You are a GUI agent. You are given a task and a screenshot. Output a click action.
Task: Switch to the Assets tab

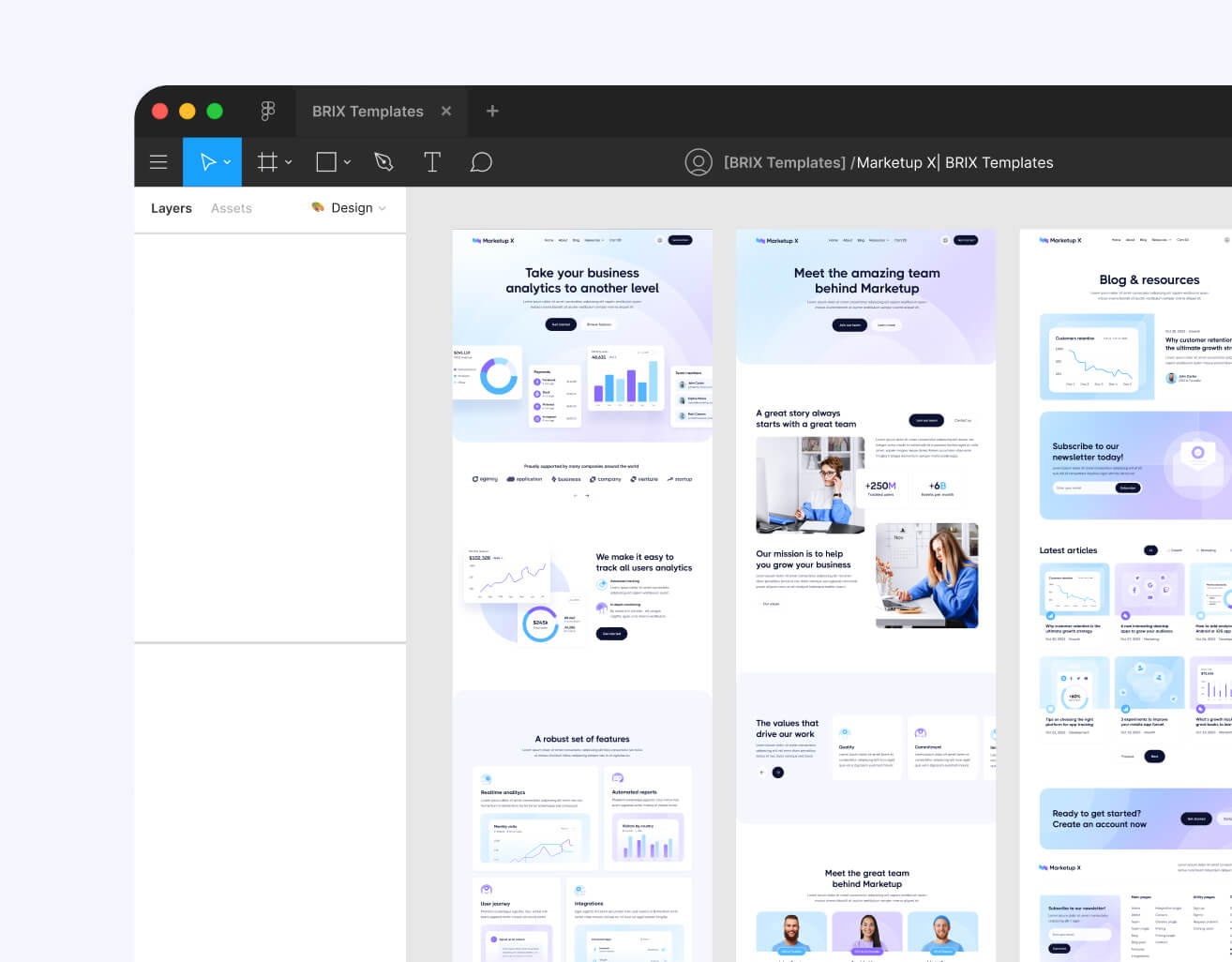(x=231, y=208)
